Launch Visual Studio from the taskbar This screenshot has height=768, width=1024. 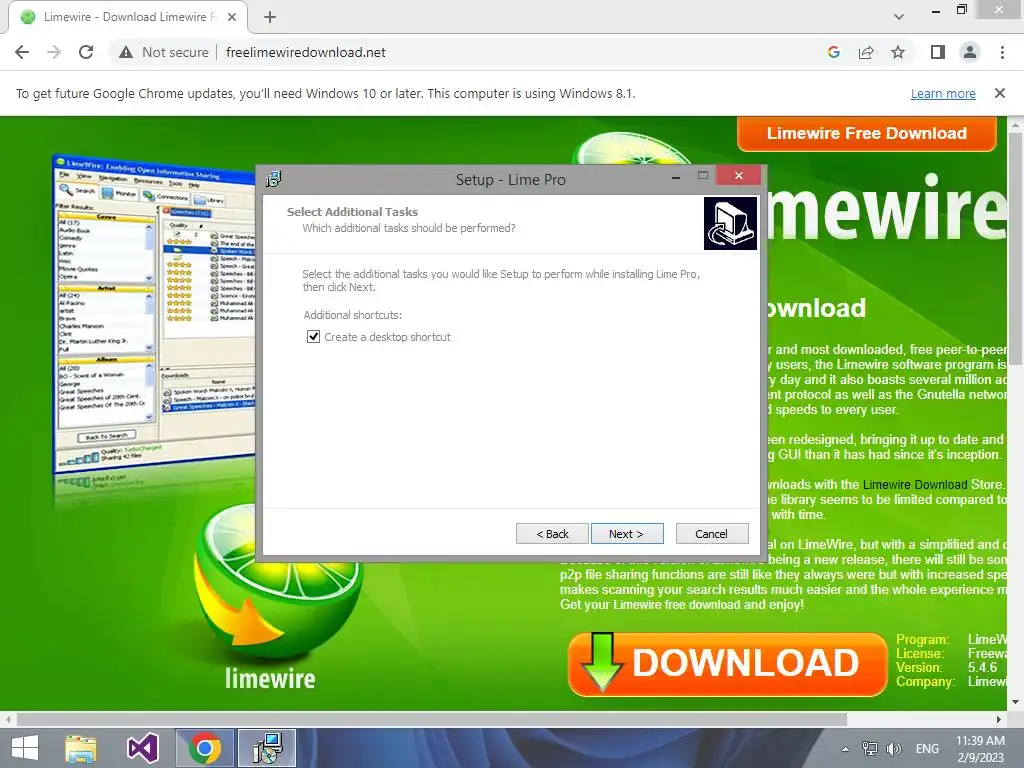142,748
